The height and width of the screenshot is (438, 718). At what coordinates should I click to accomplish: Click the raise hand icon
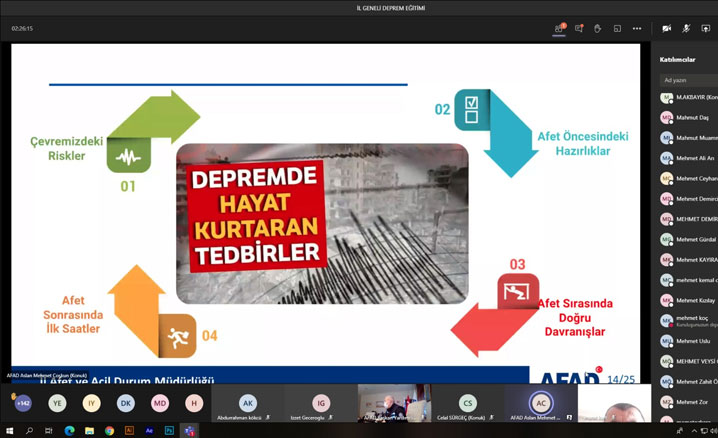pos(598,28)
